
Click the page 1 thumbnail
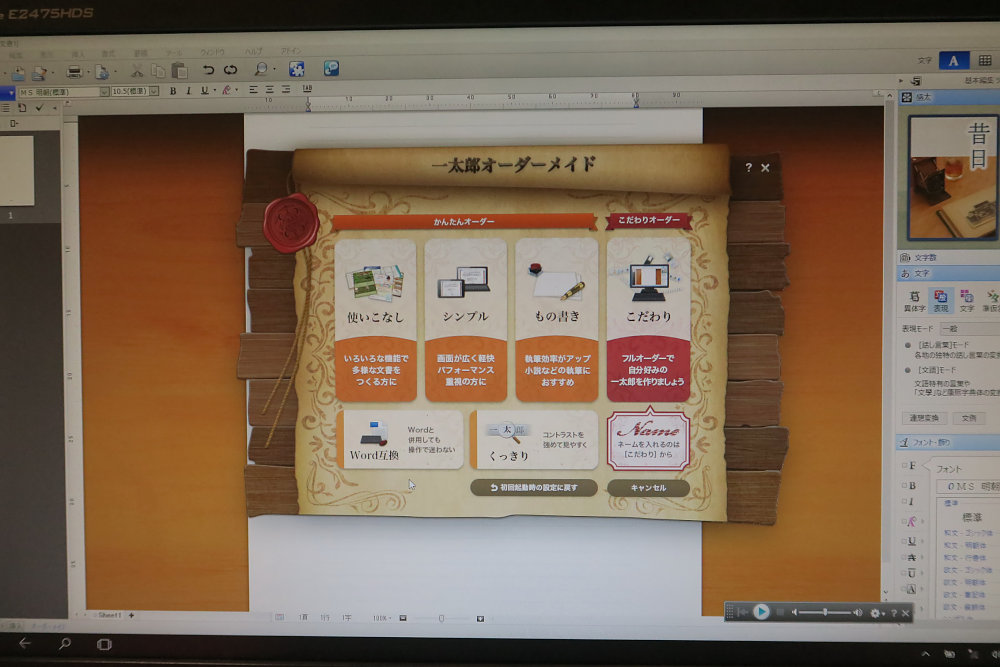17,170
